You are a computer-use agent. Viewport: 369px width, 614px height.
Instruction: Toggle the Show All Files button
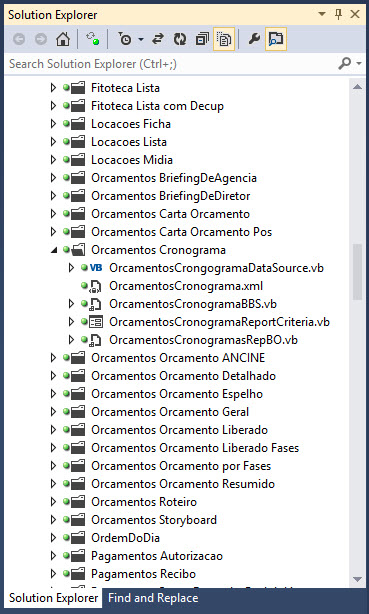tap(224, 39)
